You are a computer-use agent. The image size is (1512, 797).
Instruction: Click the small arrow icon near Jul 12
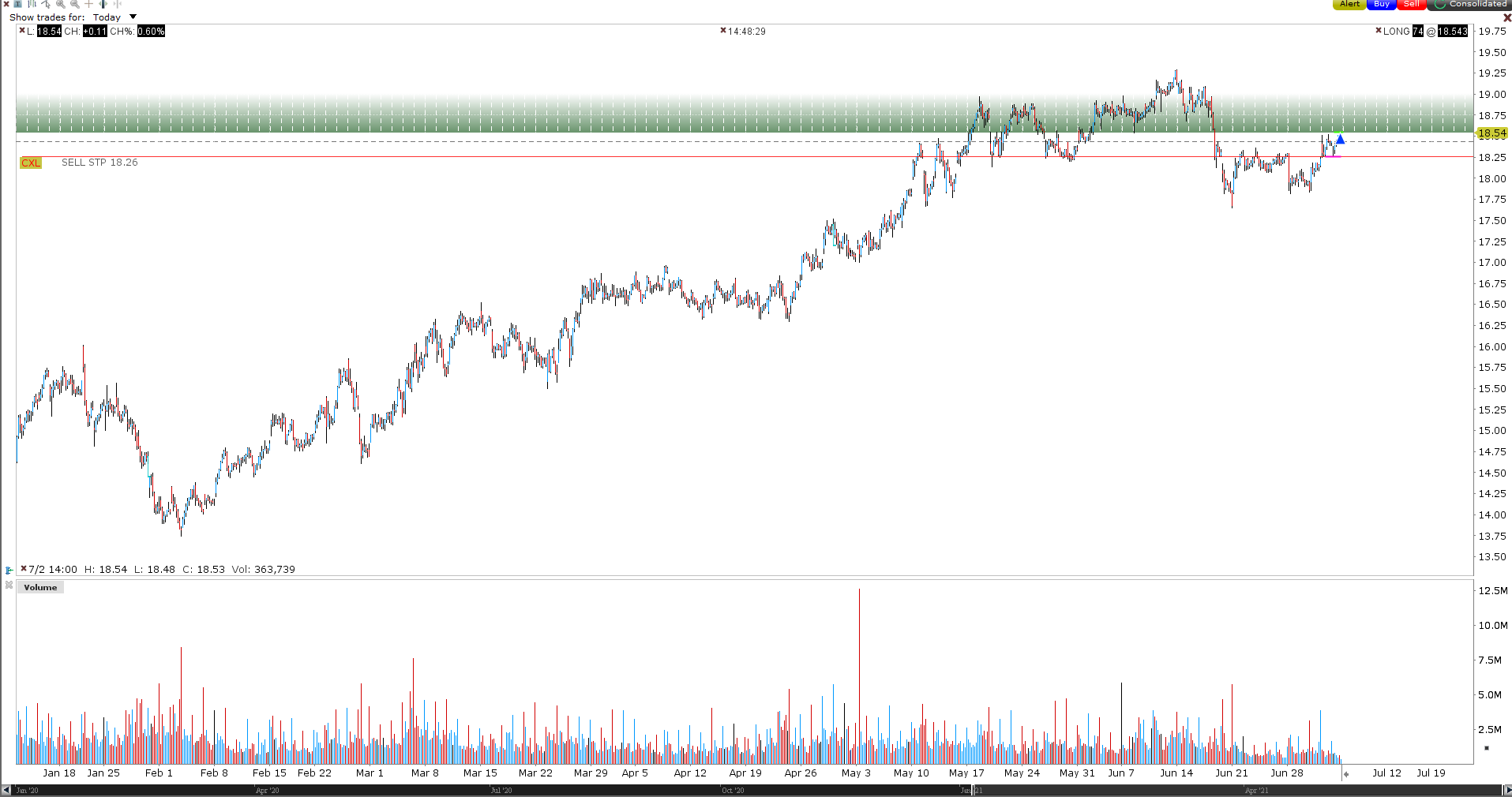pyautogui.click(x=1346, y=774)
